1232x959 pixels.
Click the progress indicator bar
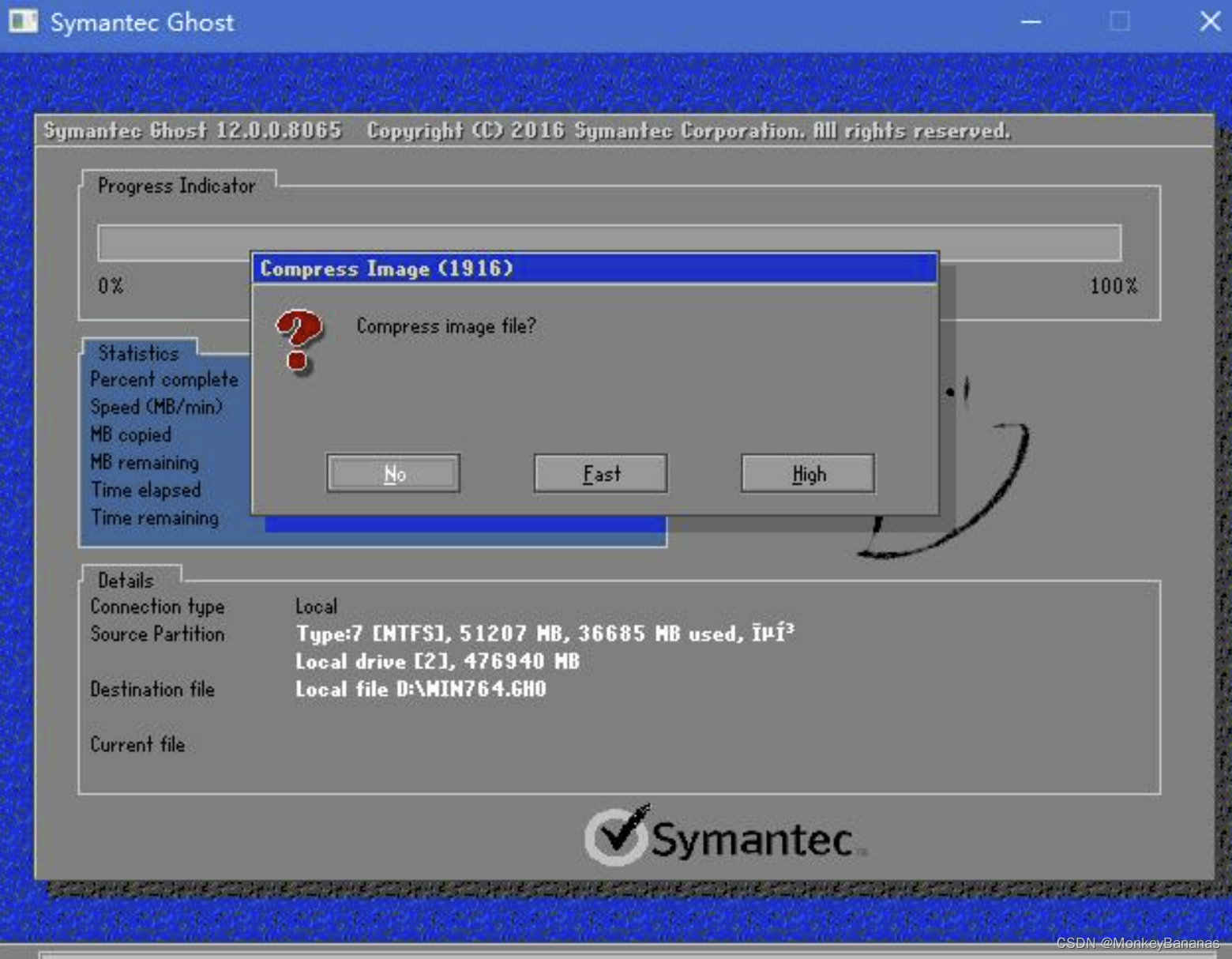(x=609, y=242)
